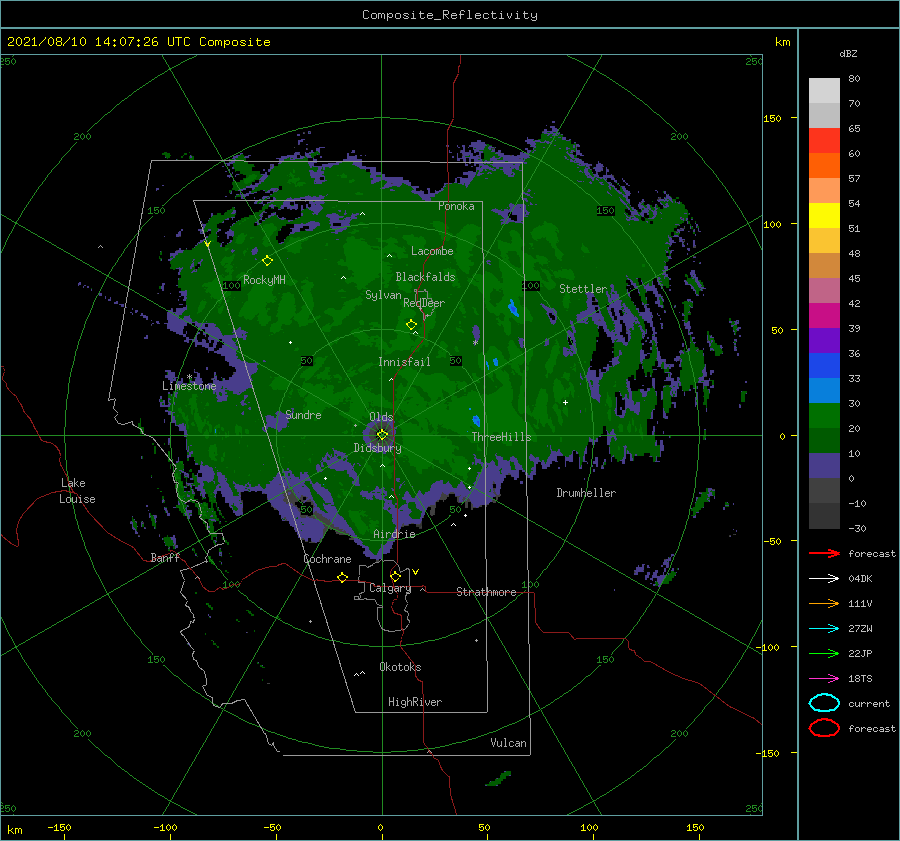900x841 pixels.
Task: Click the Sylvan label on map
Action: tap(383, 295)
